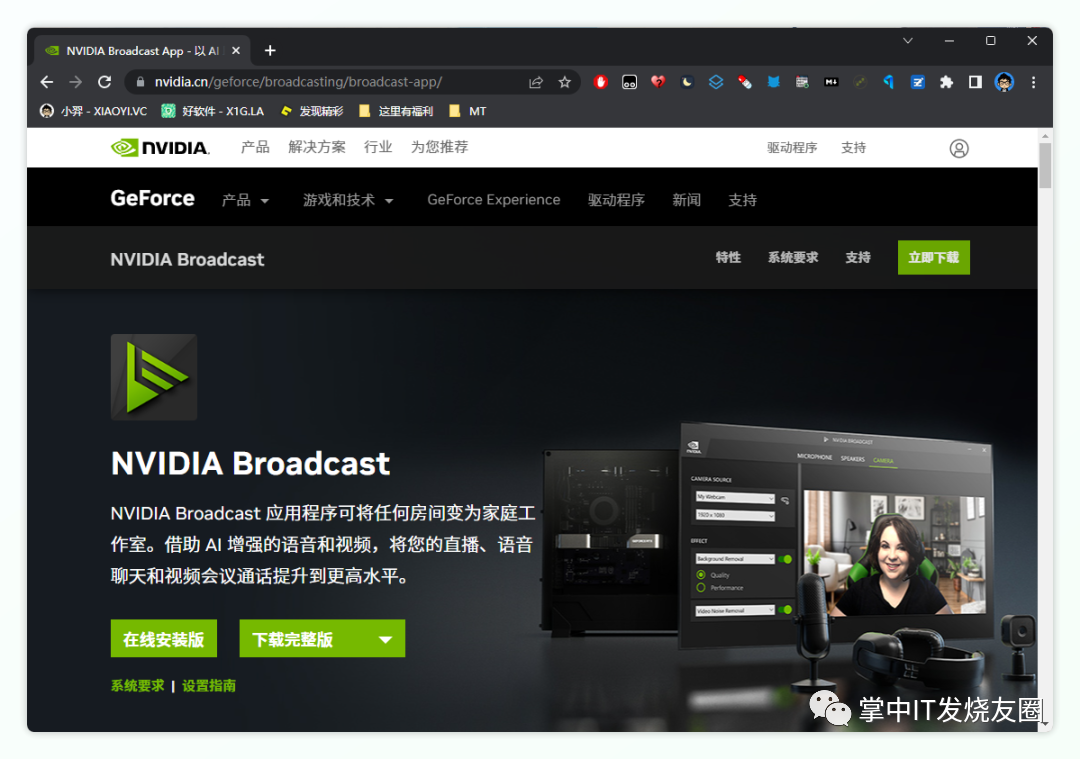Open the red hand extension icon
Screen dimensions: 1080x759
point(601,82)
